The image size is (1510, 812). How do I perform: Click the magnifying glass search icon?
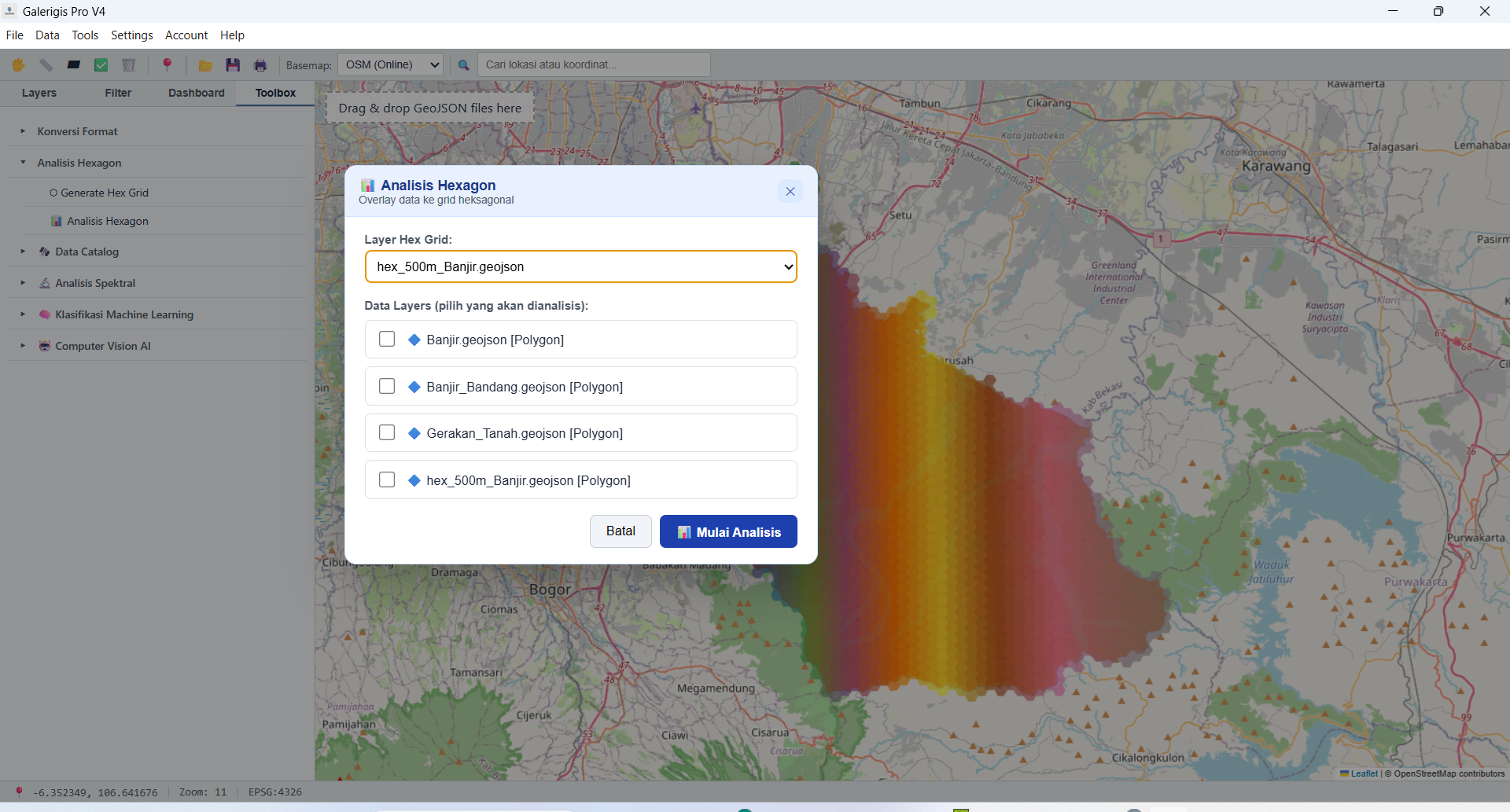coord(464,65)
